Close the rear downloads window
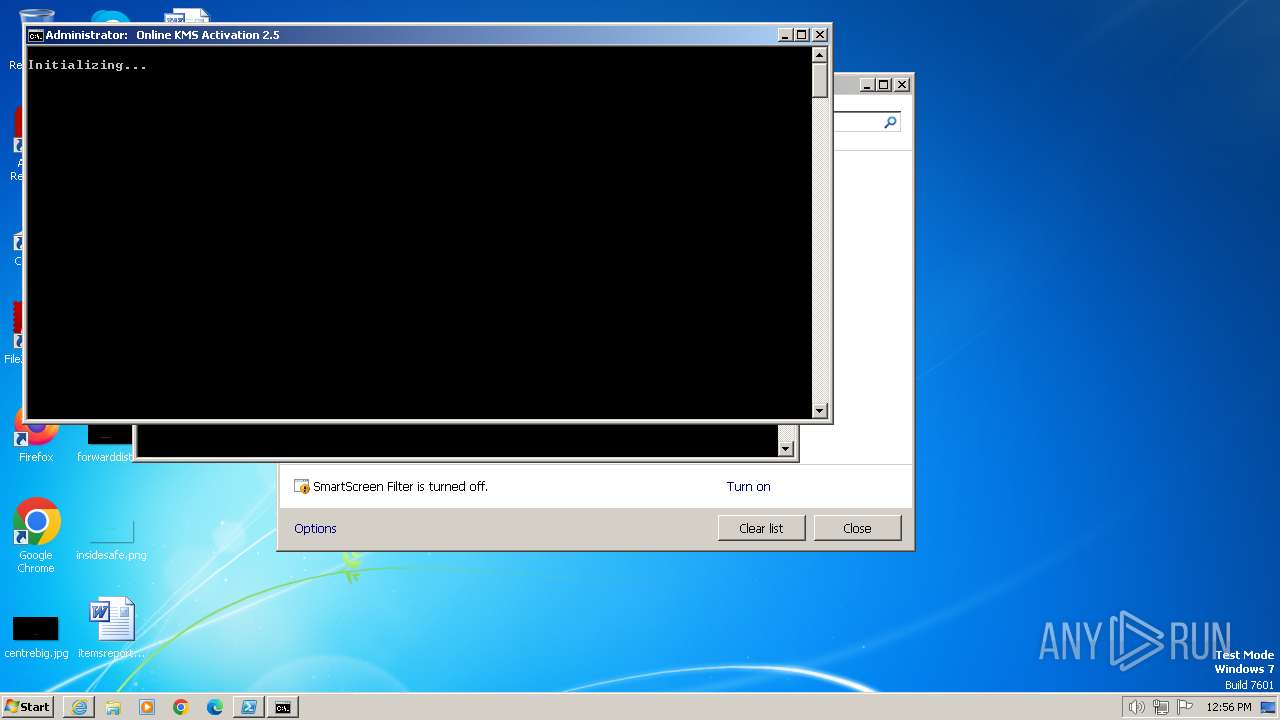The width and height of the screenshot is (1280, 720). pyautogui.click(x=902, y=84)
